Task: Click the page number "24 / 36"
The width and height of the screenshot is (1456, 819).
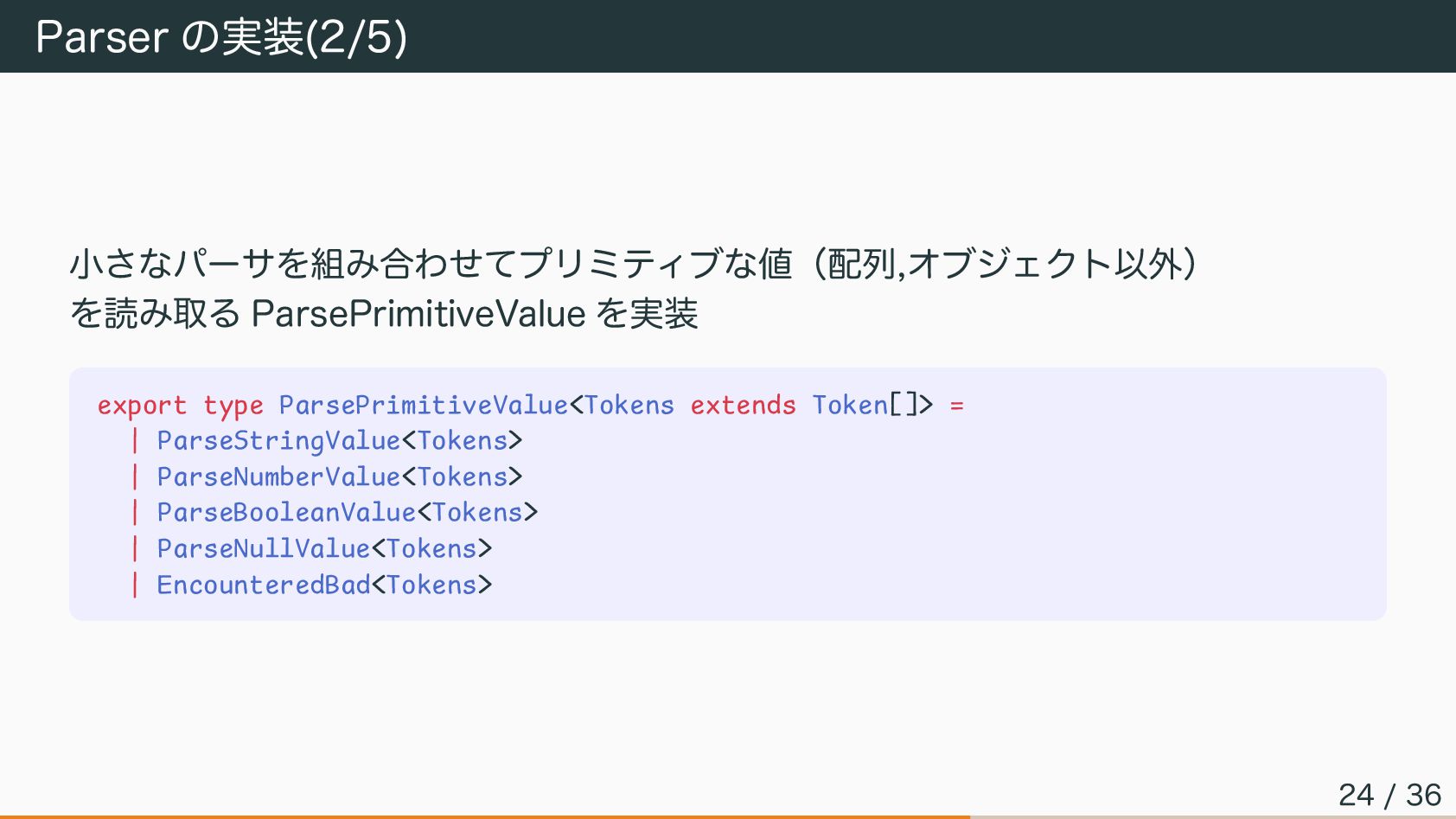Action: tap(1389, 794)
